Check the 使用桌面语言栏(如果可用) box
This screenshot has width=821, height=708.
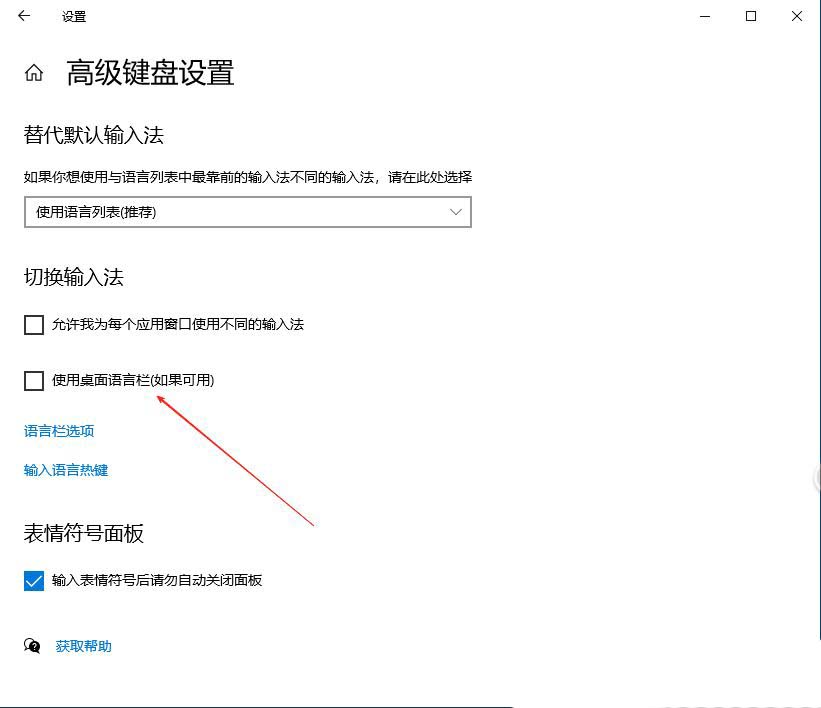click(x=34, y=380)
